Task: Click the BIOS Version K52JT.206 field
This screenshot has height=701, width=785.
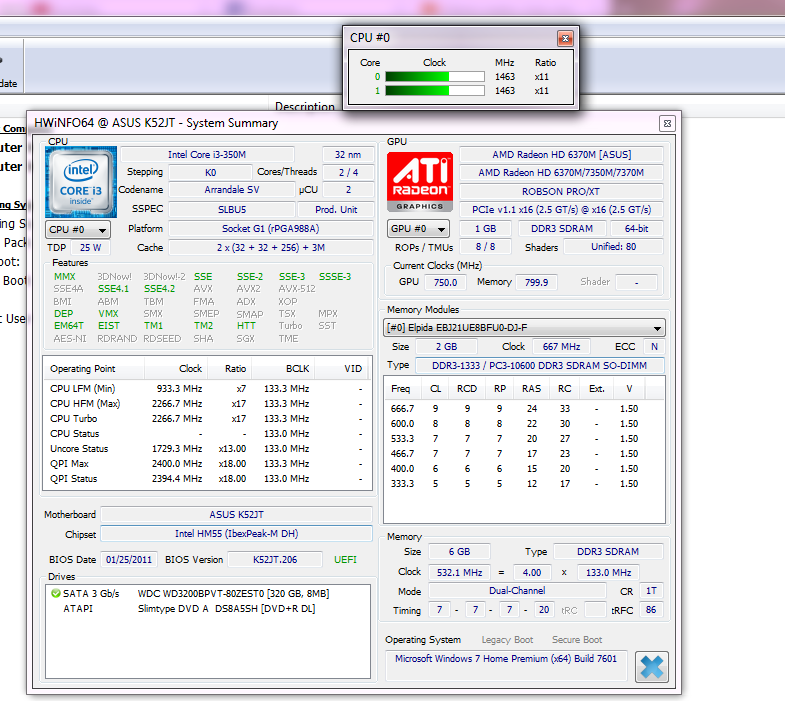Action: tap(275, 559)
